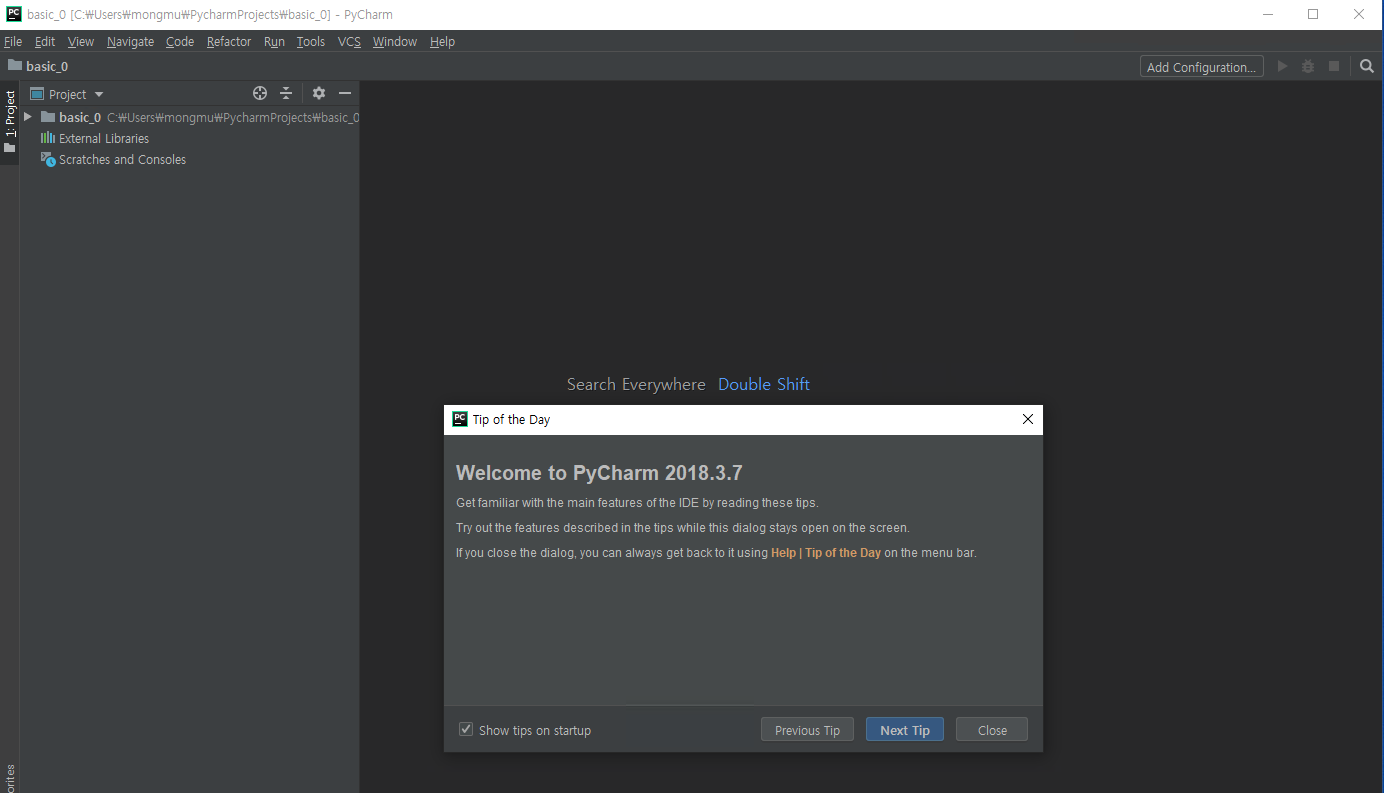Hide the Project tool window with the minus icon
The height and width of the screenshot is (793, 1384).
345,93
